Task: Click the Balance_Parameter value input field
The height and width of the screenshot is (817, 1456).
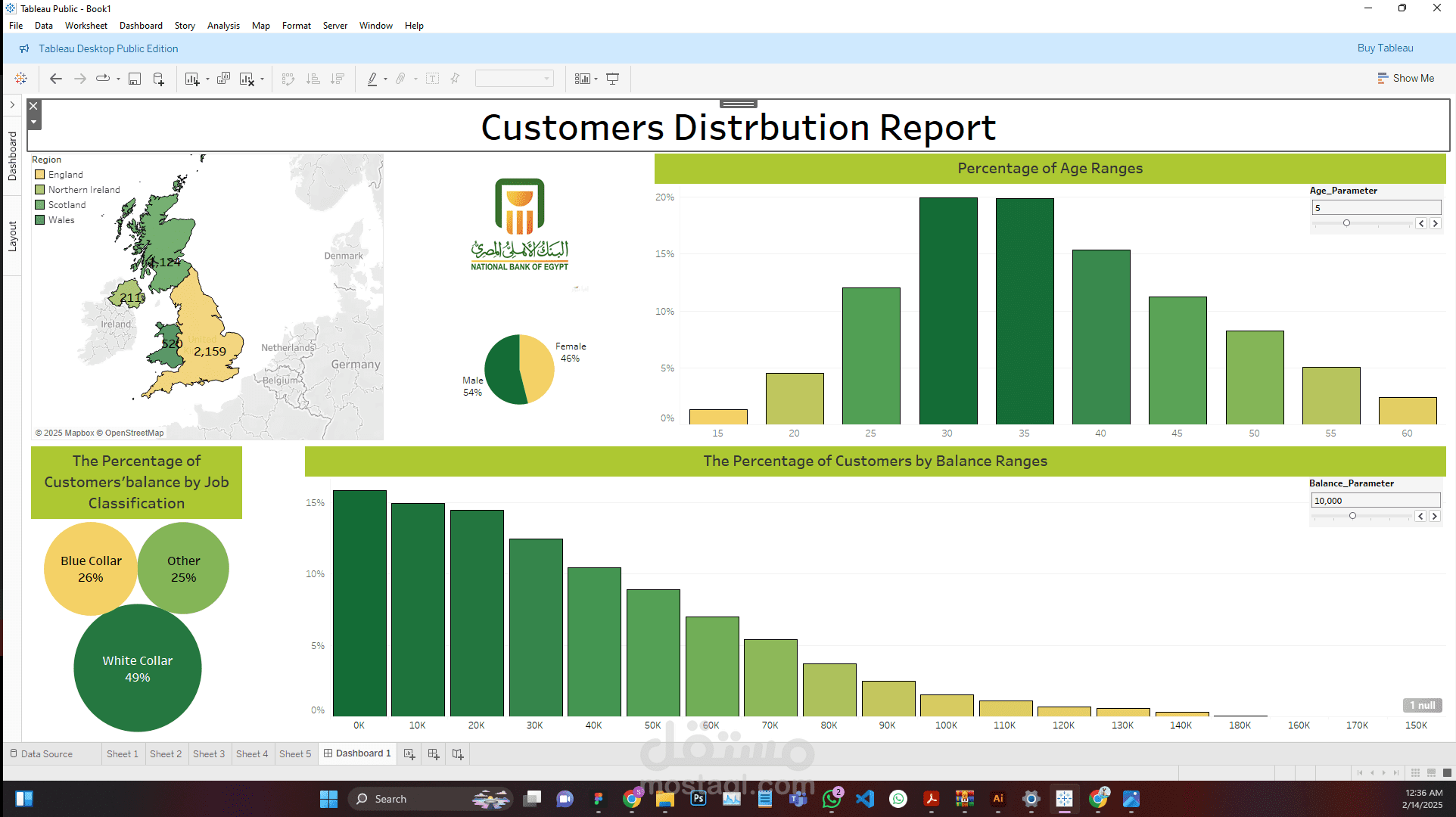Action: (1375, 500)
